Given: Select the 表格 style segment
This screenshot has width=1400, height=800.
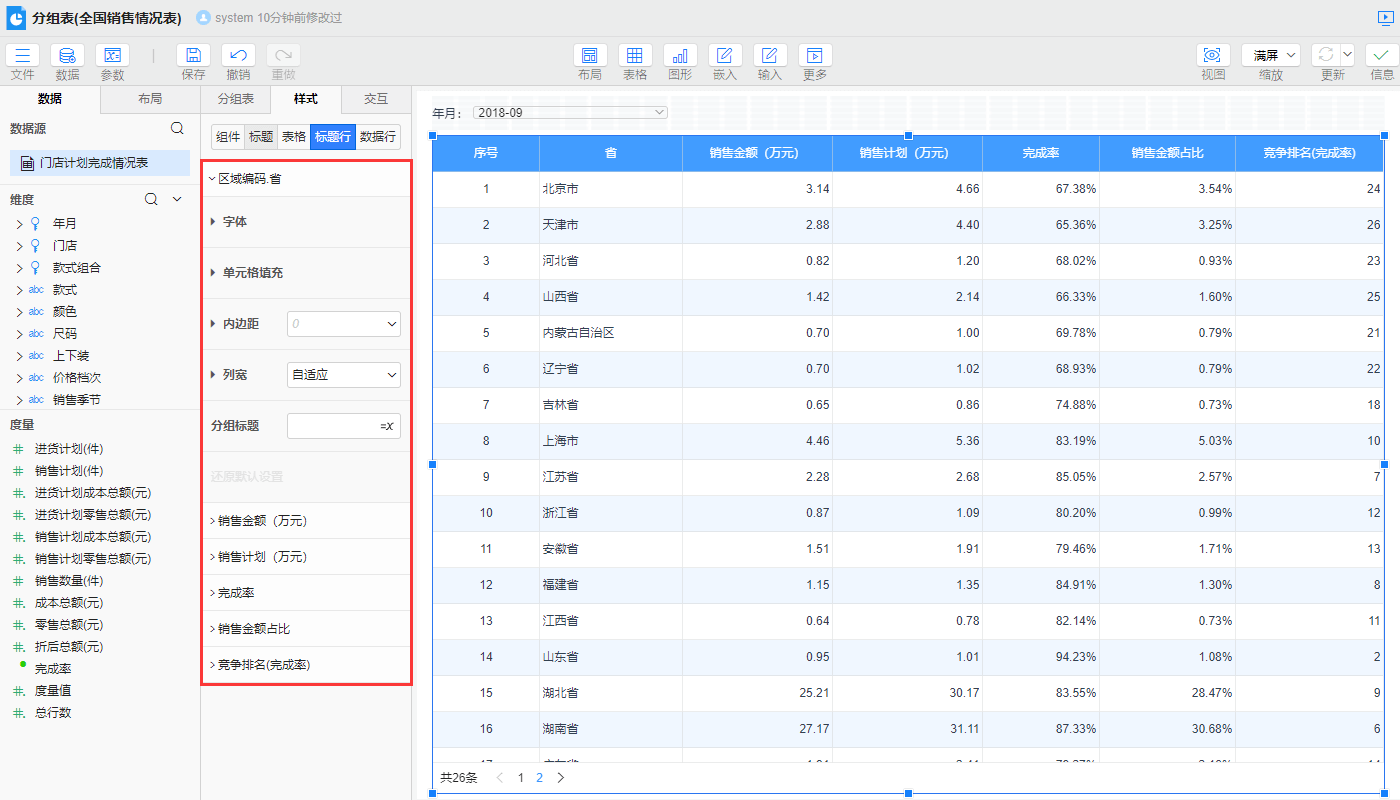Looking at the screenshot, I should pyautogui.click(x=293, y=137).
